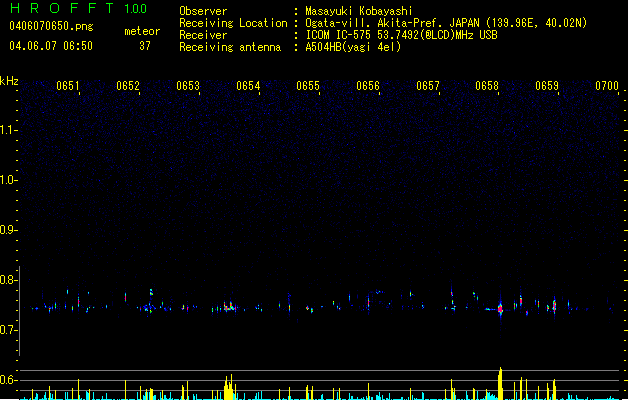The image size is (629, 400).
Task: Click the 0700 time marker
Action: click(x=607, y=86)
